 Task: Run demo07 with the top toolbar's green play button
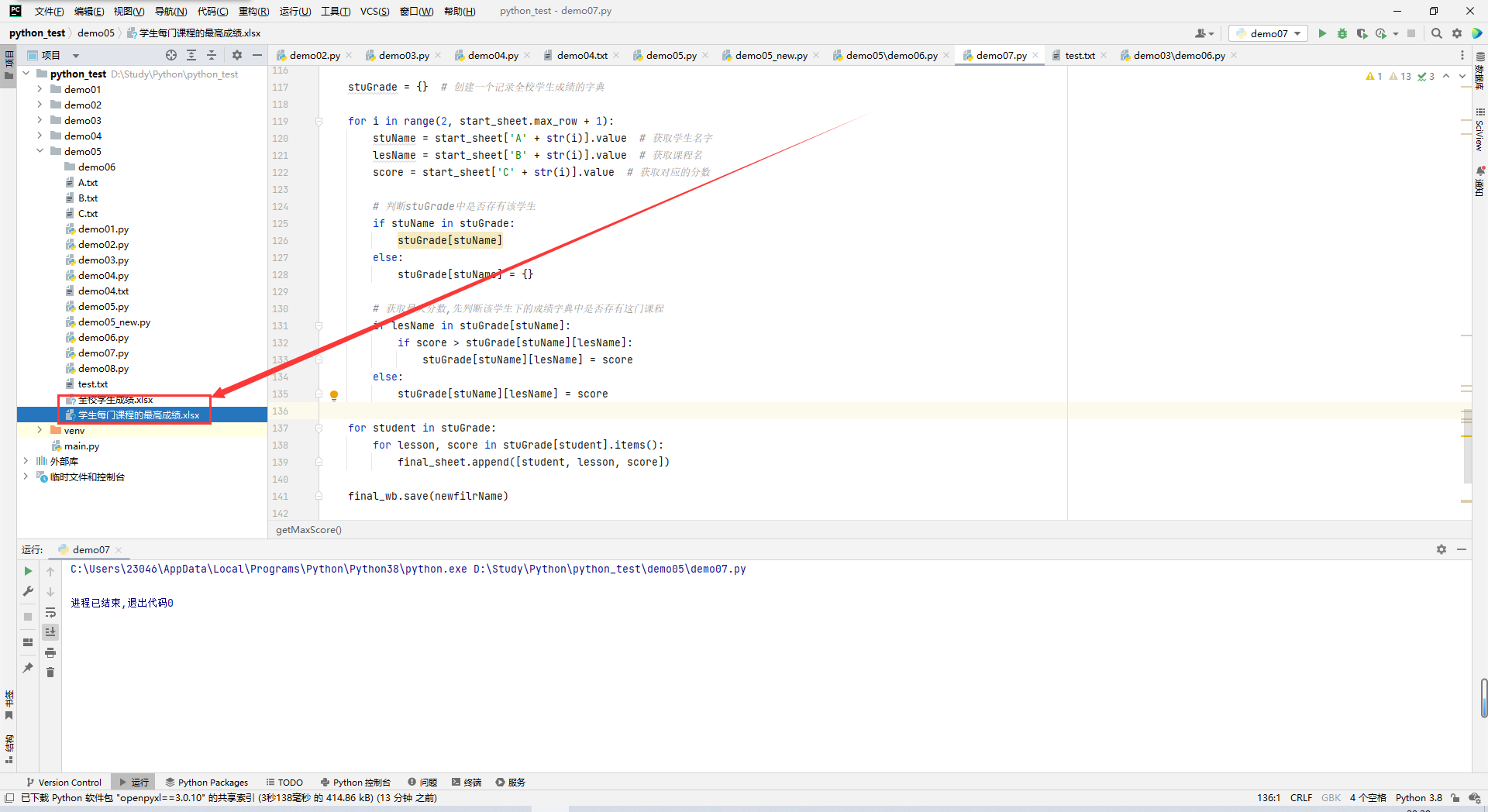pos(1322,33)
